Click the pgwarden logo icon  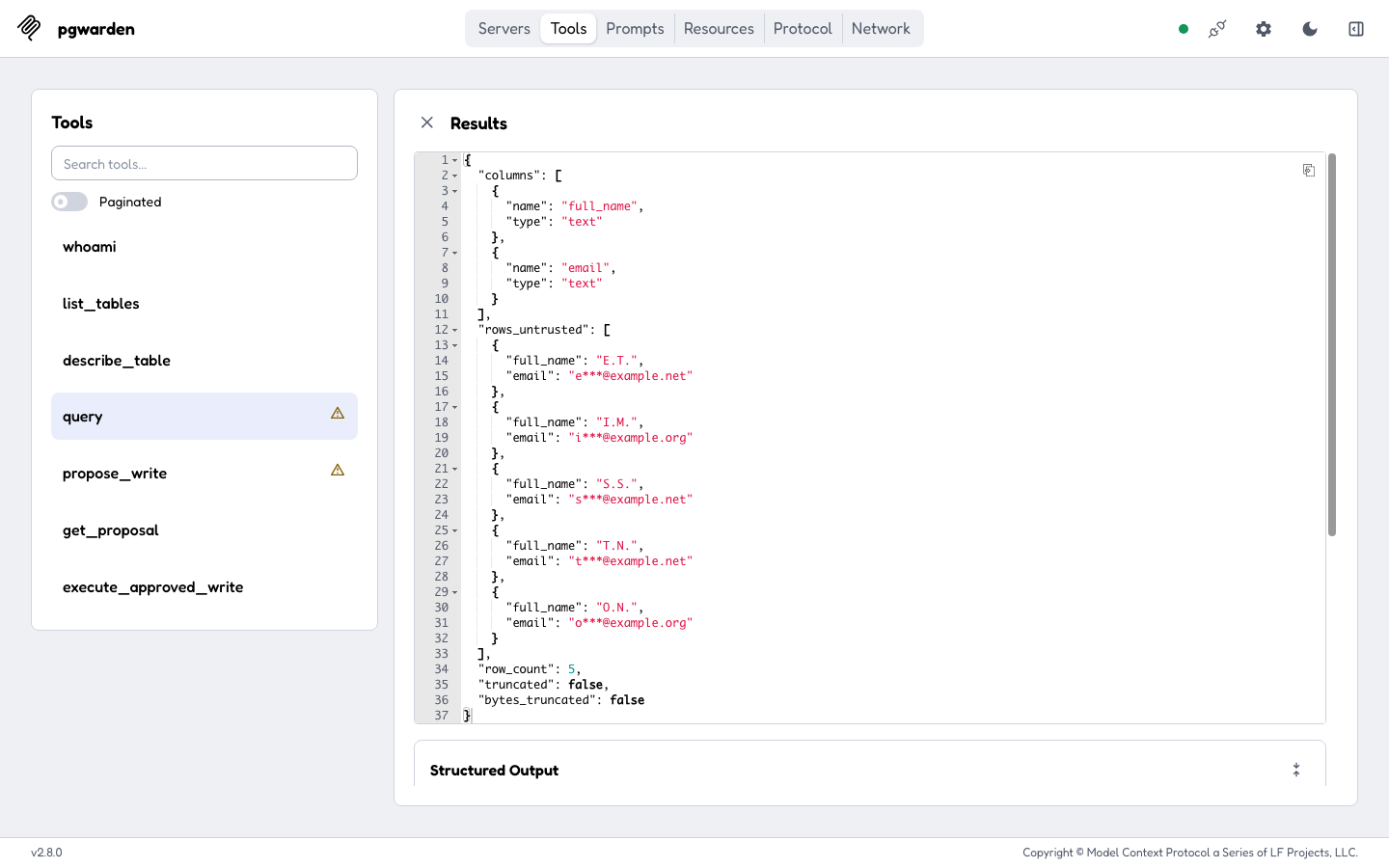(29, 28)
